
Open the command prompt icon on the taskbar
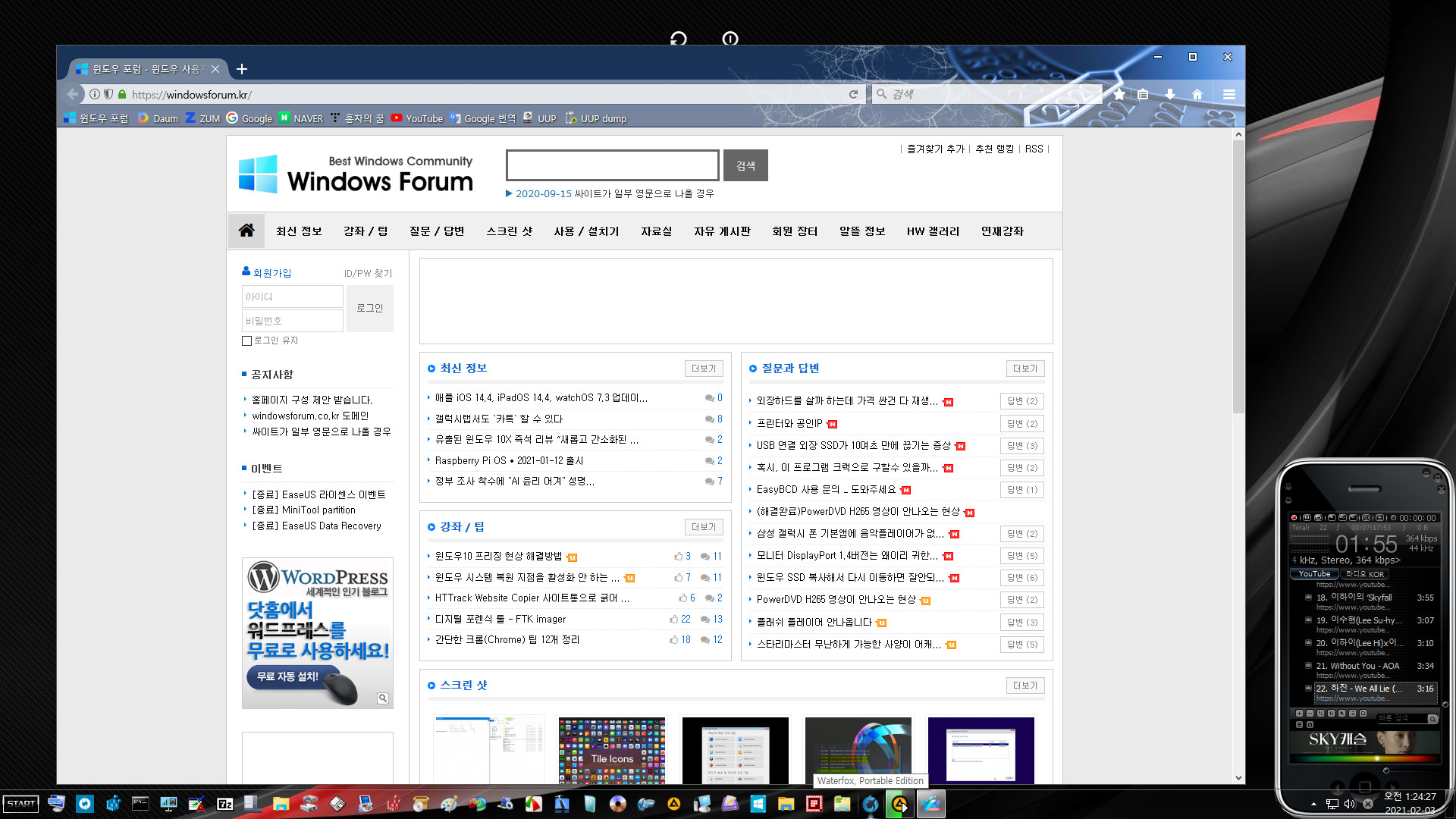tap(140, 804)
